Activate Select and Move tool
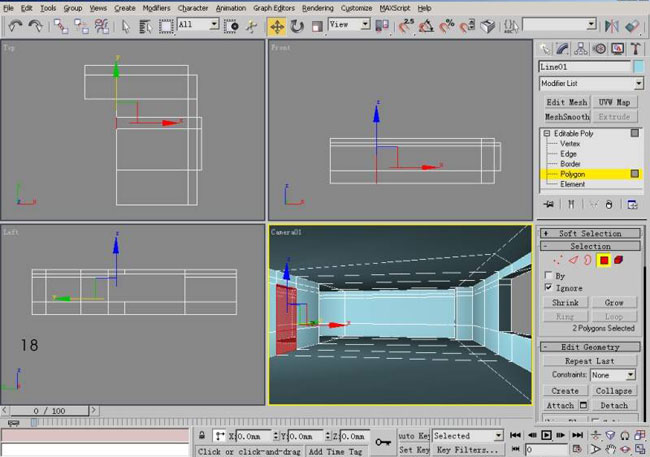The width and height of the screenshot is (650, 457). pyautogui.click(x=276, y=27)
